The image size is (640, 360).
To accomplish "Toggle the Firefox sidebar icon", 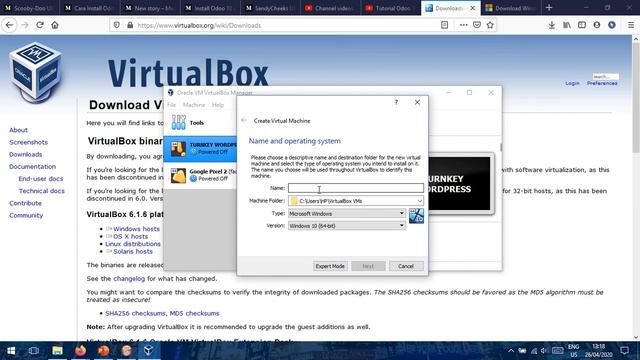I will [x=582, y=25].
